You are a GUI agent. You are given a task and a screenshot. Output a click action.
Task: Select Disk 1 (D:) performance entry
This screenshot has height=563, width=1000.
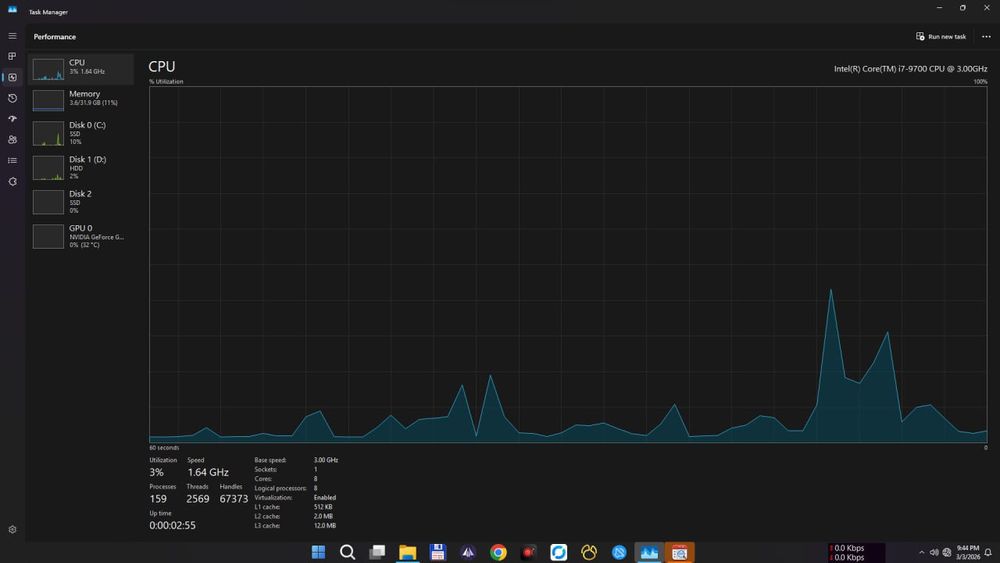coord(80,168)
